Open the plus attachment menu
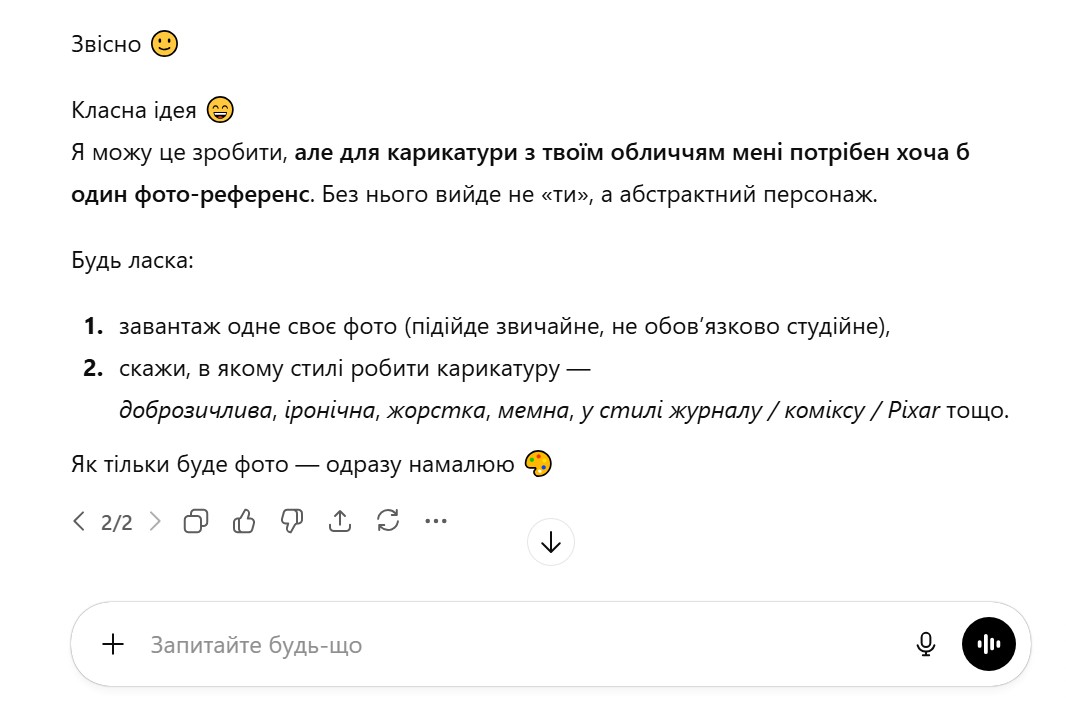 click(113, 645)
